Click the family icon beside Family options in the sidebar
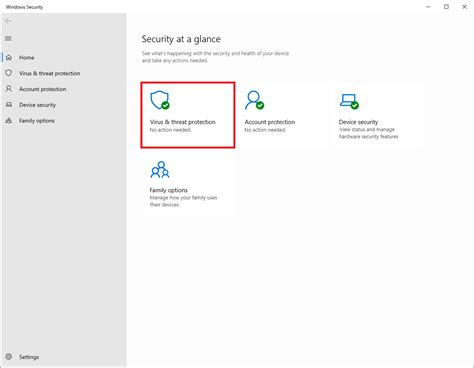 pos(9,120)
